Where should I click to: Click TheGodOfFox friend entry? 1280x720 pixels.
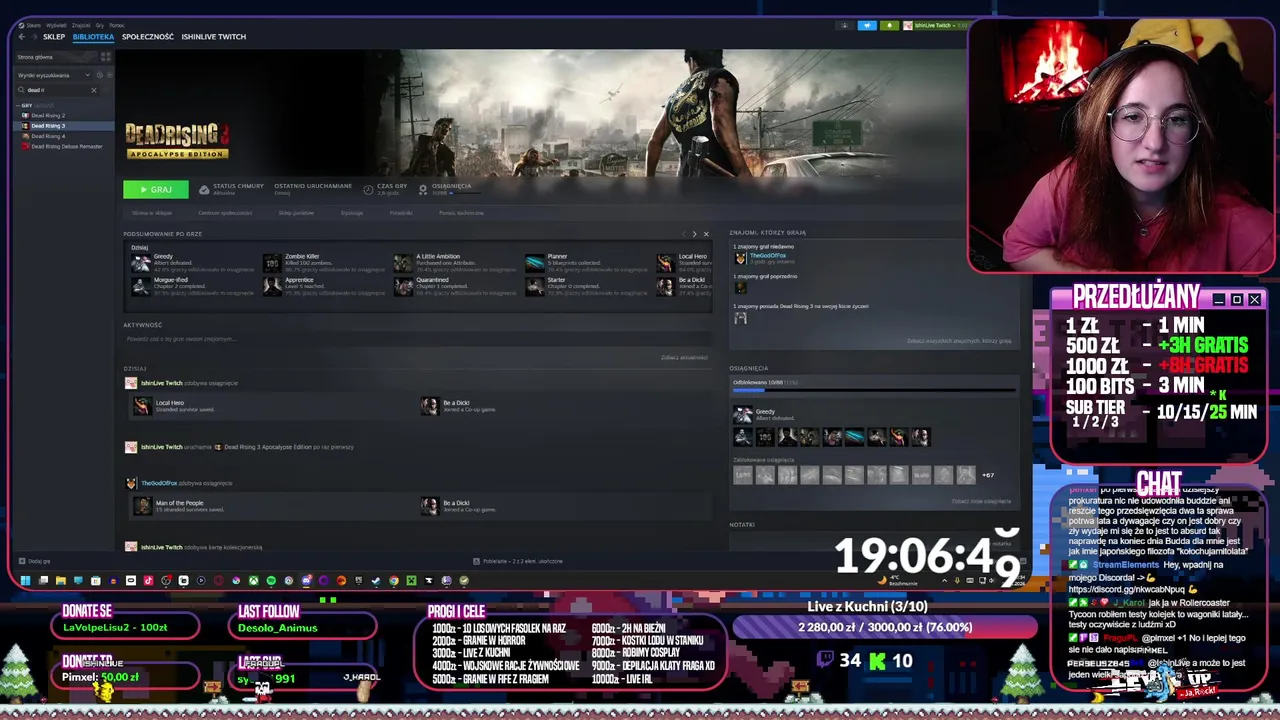click(768, 258)
